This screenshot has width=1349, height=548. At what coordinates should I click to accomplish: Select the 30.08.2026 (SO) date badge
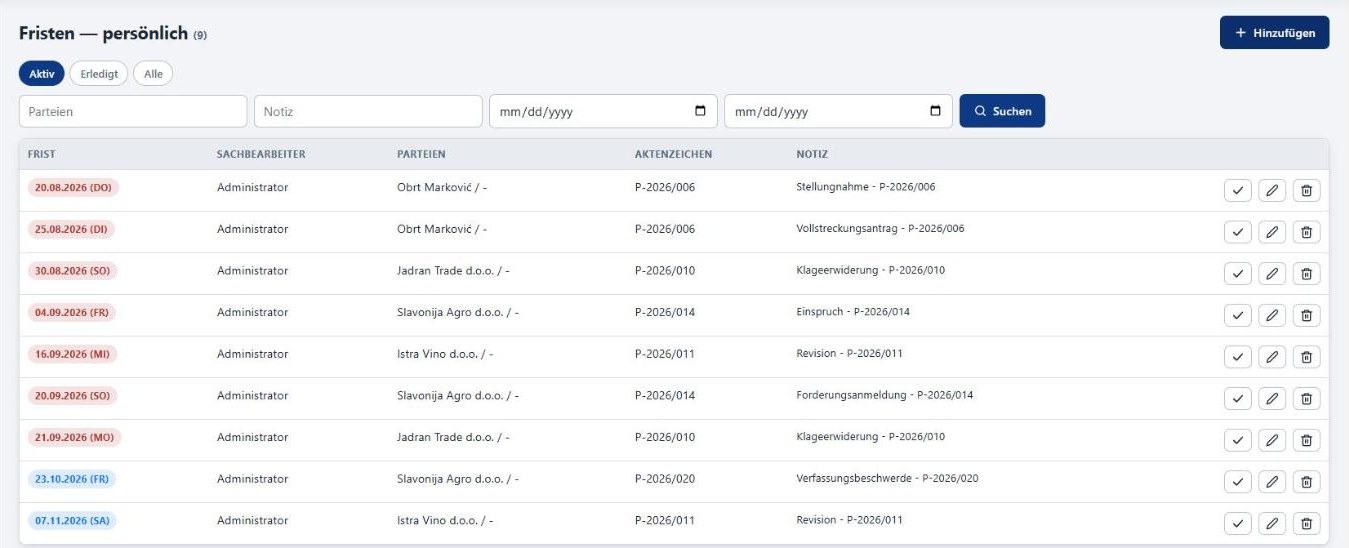pos(73,271)
